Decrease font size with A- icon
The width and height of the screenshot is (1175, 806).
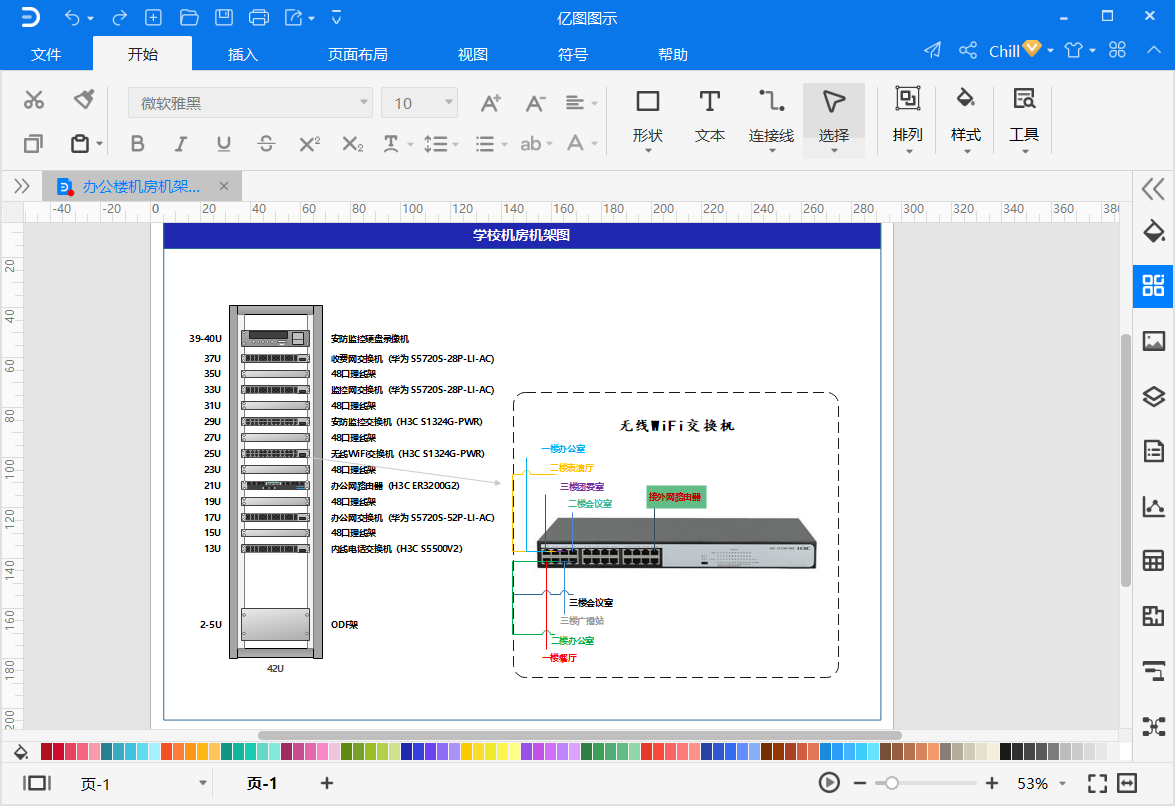[535, 103]
